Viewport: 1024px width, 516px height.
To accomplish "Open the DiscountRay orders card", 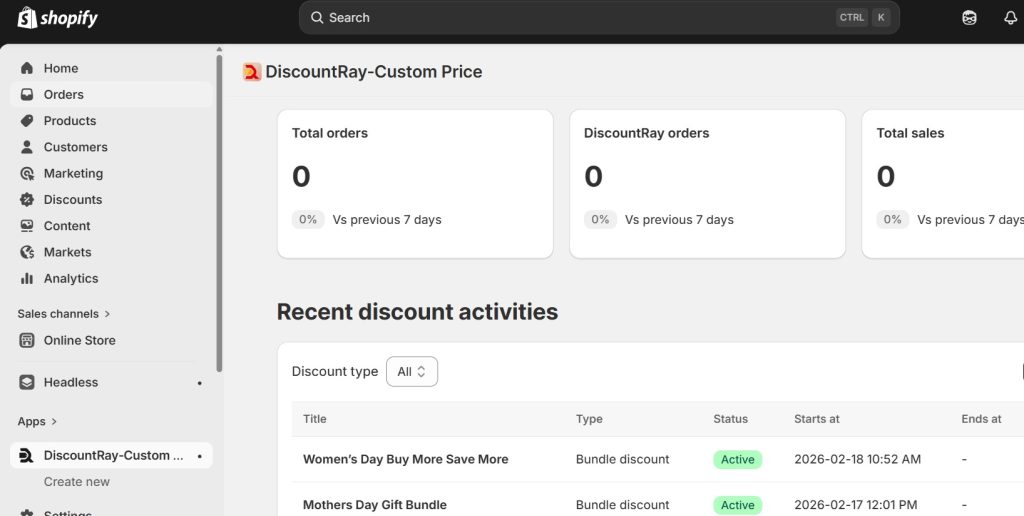I will (707, 184).
